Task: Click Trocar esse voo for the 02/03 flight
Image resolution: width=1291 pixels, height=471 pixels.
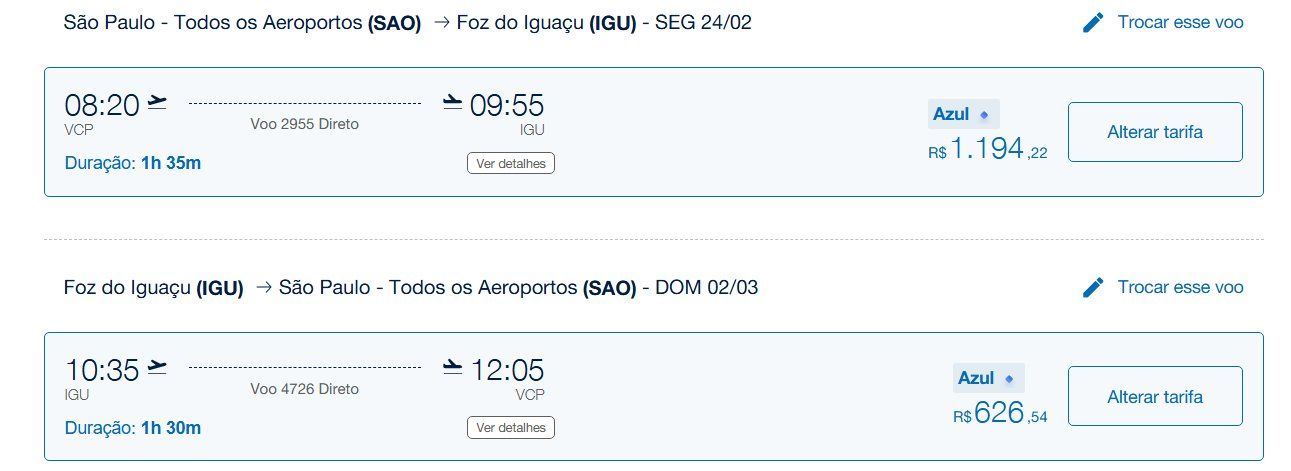Action: click(x=1181, y=288)
